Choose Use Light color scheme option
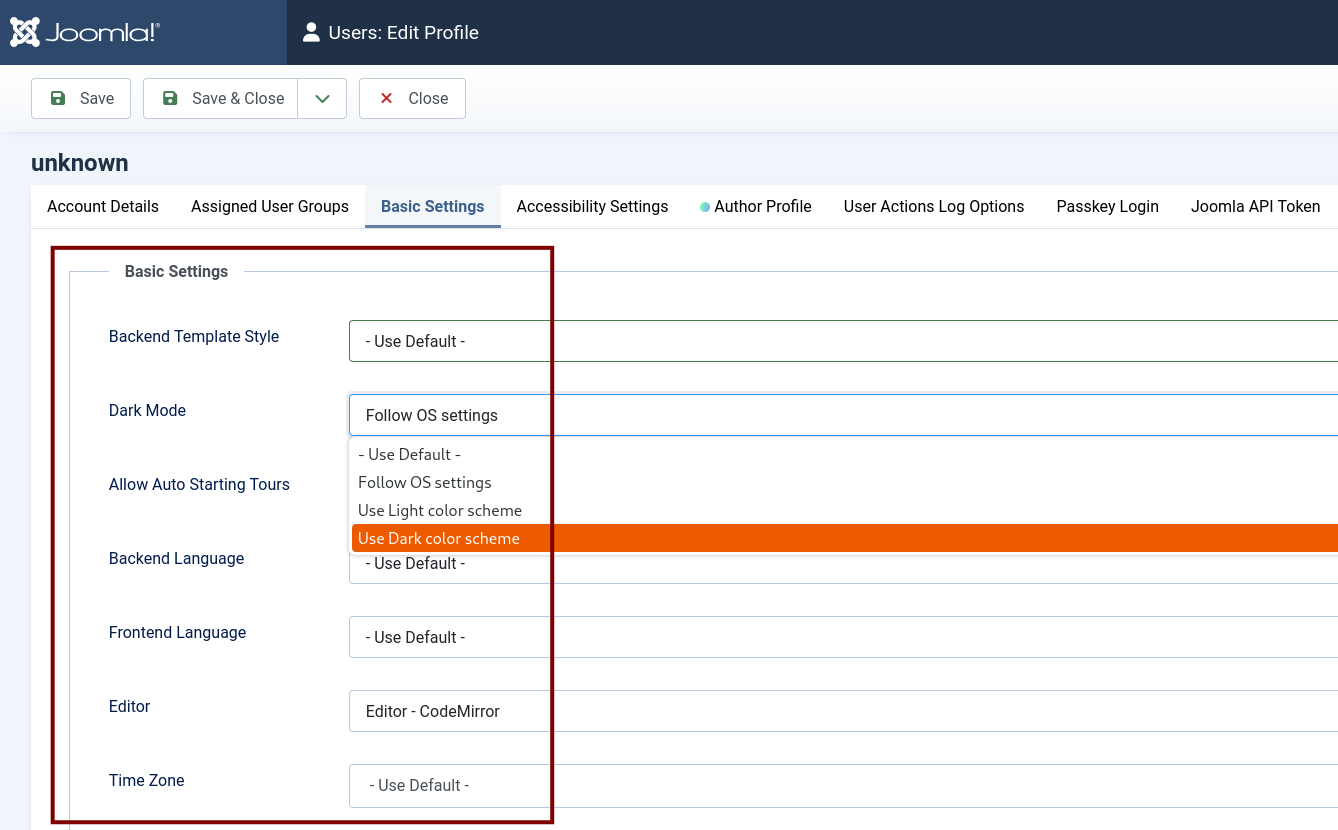This screenshot has width=1338, height=830. (440, 510)
